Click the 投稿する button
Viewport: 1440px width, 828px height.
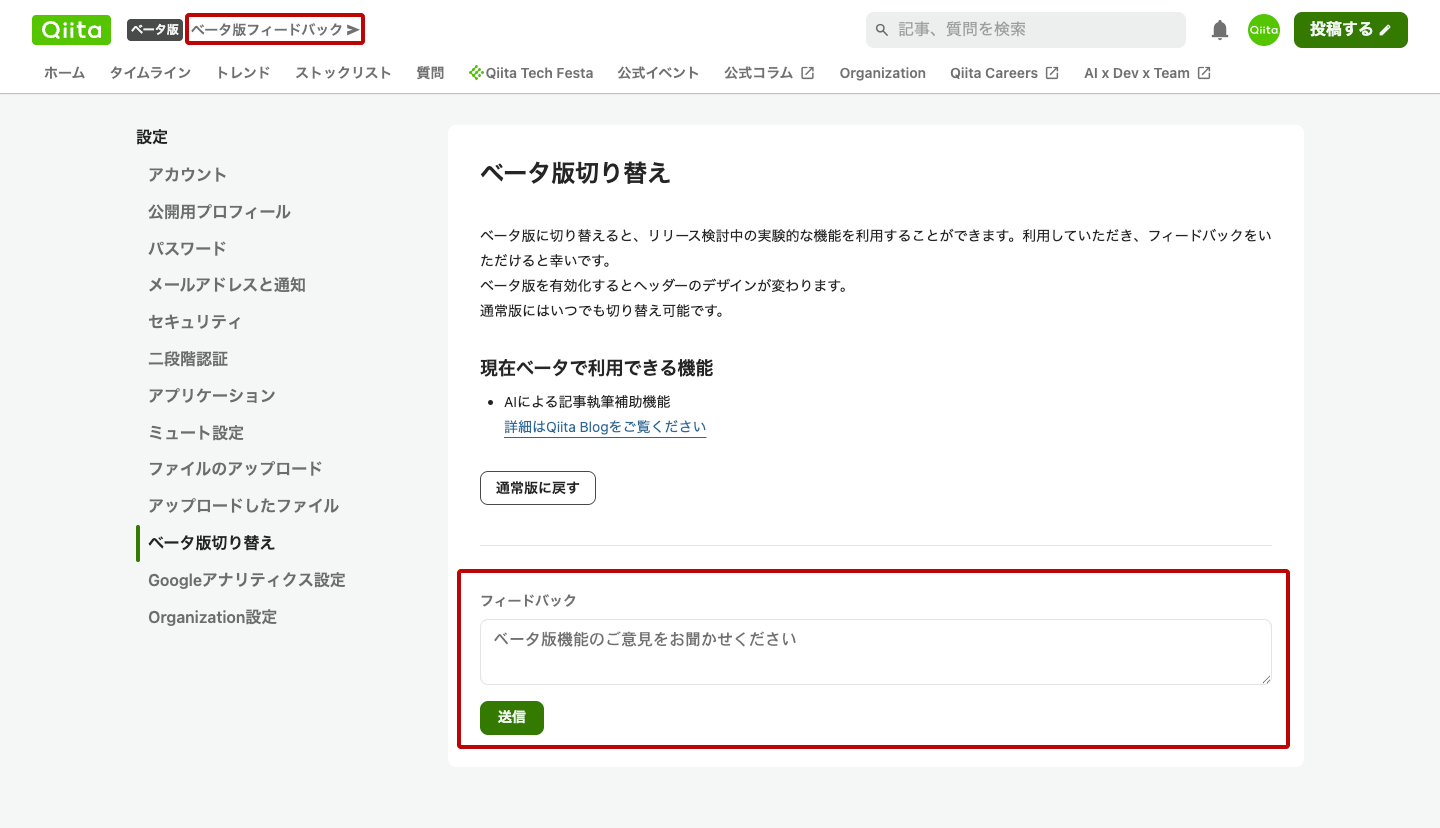click(x=1351, y=30)
